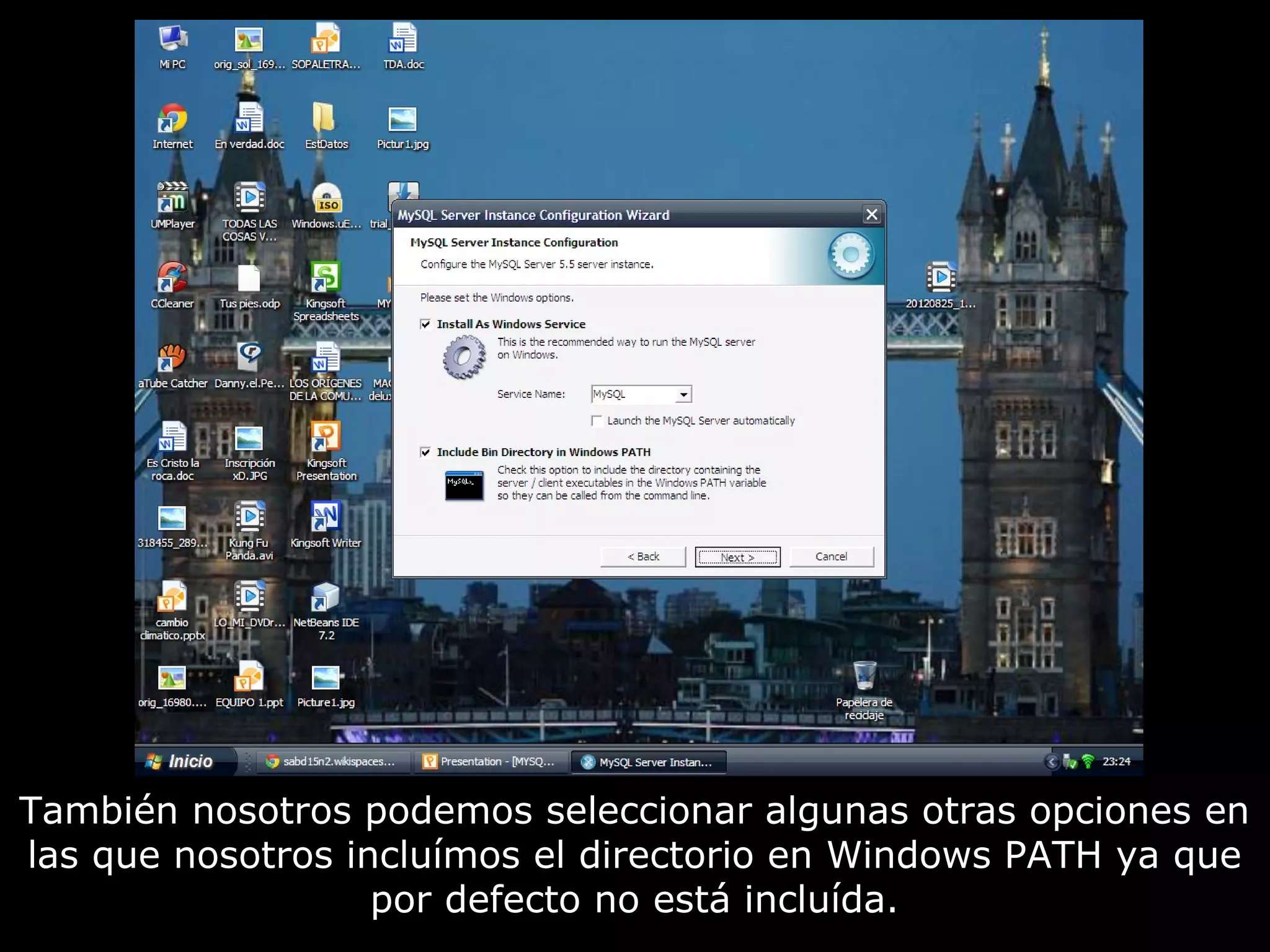Switch to sabd15n2.wikispaces taskbar item
1270x952 pixels.
click(335, 762)
